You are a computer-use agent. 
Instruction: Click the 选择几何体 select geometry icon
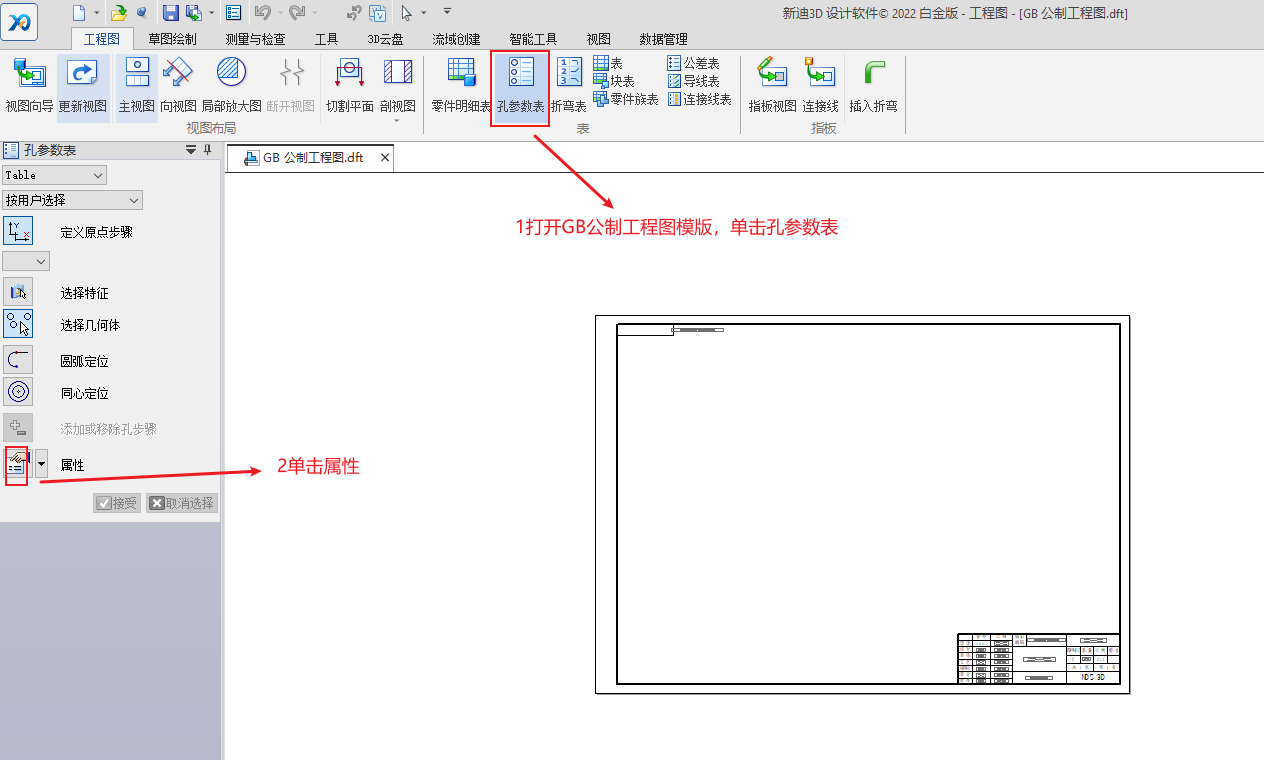tap(18, 324)
